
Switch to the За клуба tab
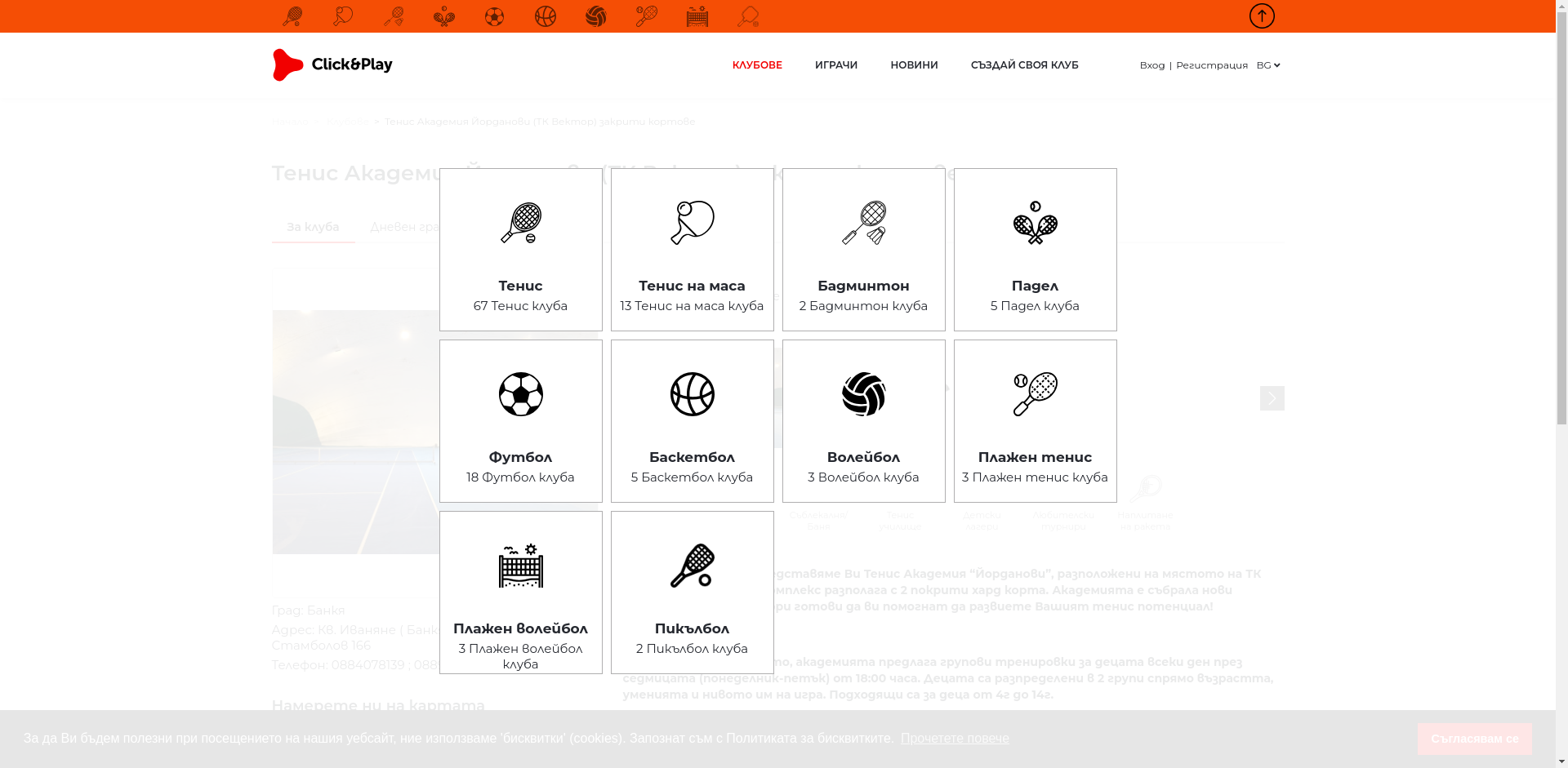coord(313,227)
